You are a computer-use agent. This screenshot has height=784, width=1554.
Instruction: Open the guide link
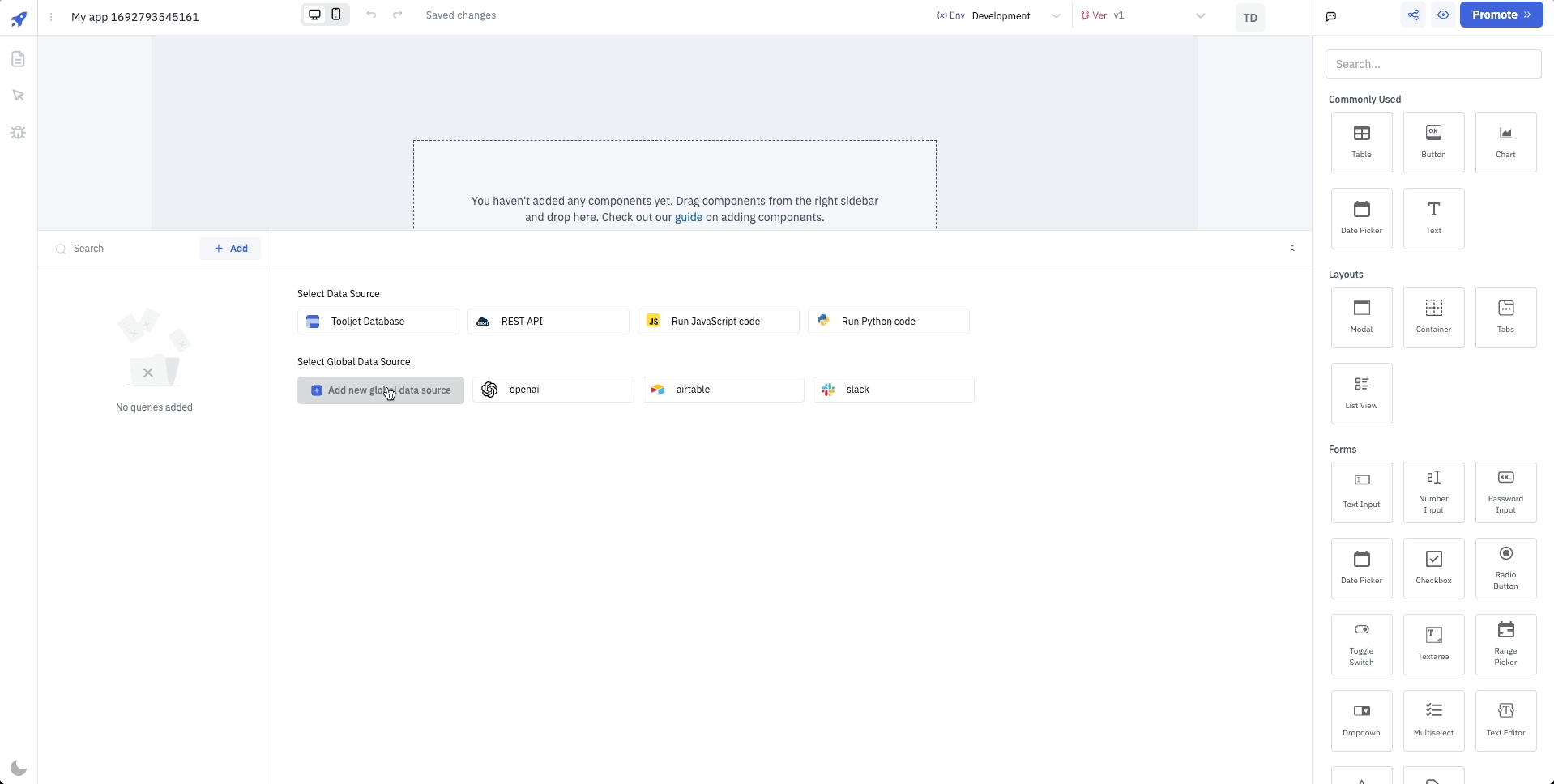coord(689,217)
